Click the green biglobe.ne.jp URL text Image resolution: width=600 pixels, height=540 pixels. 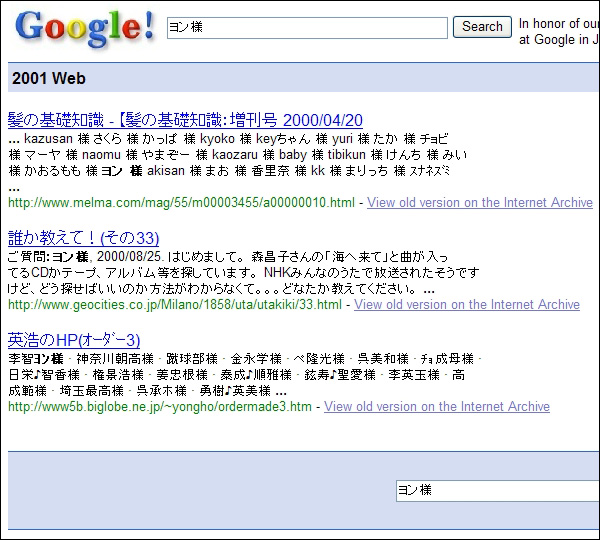(160, 407)
